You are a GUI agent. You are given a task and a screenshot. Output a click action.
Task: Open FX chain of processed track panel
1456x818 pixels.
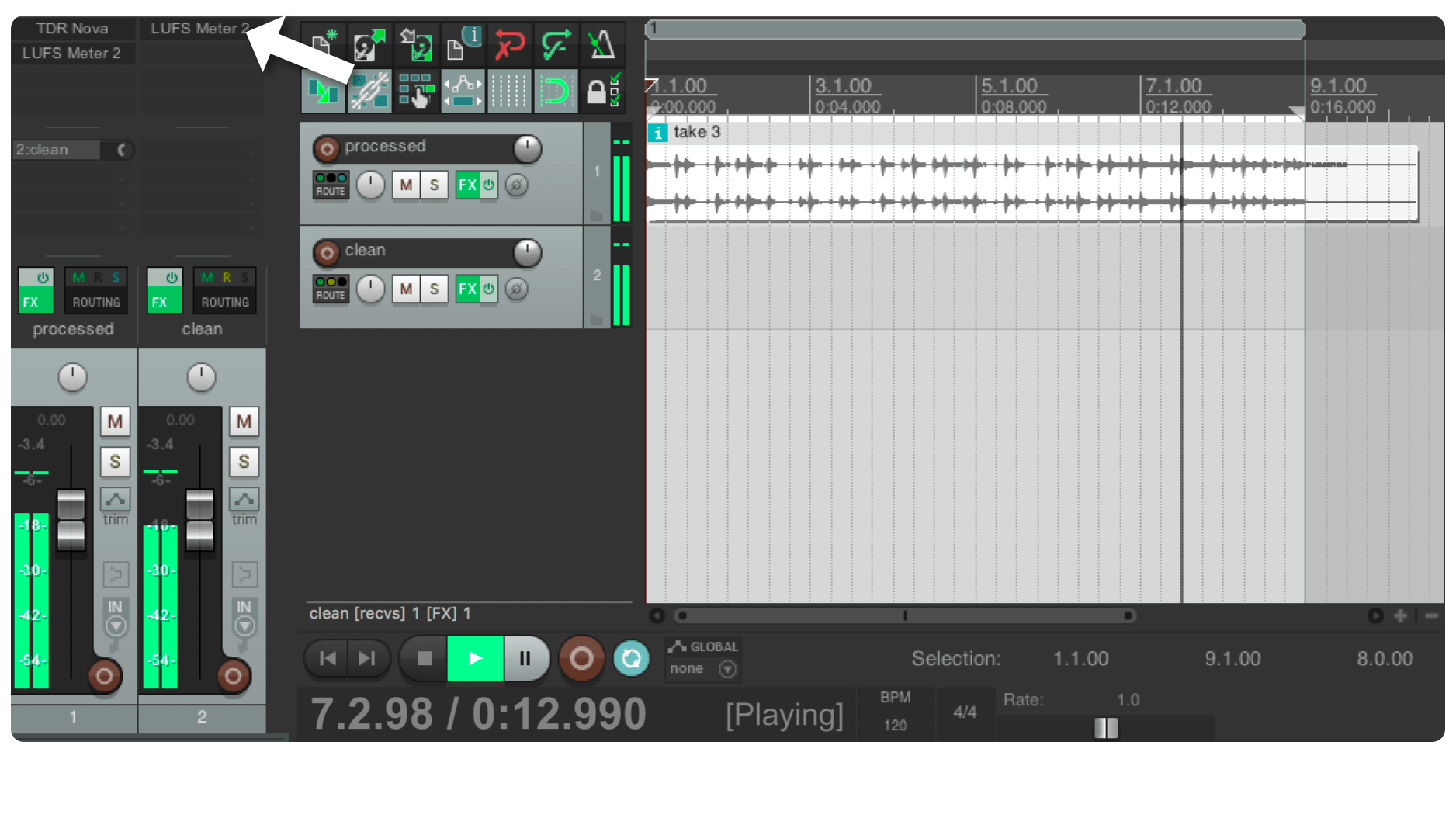(x=467, y=185)
